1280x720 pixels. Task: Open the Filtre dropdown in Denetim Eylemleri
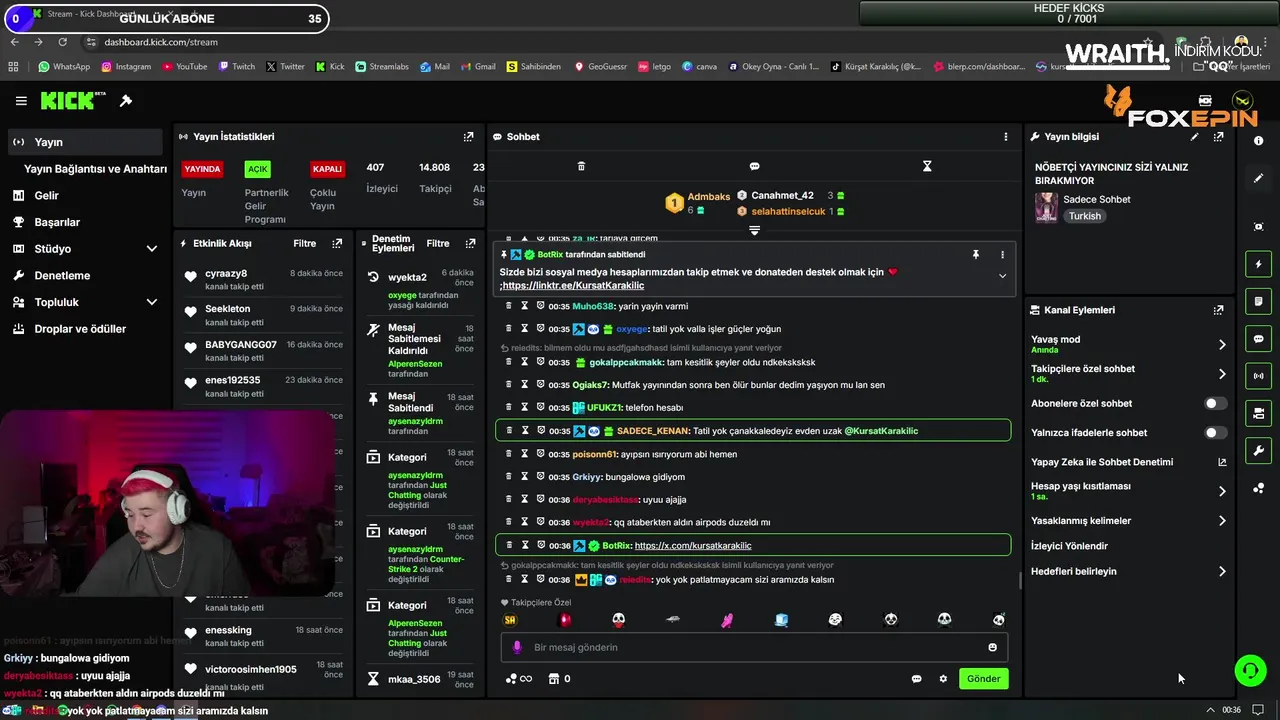tap(438, 243)
